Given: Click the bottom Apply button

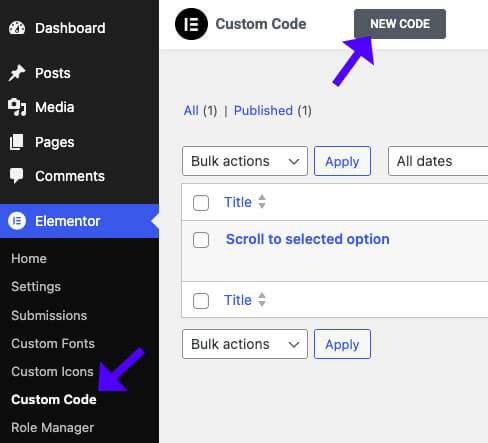Looking at the screenshot, I should tap(342, 344).
